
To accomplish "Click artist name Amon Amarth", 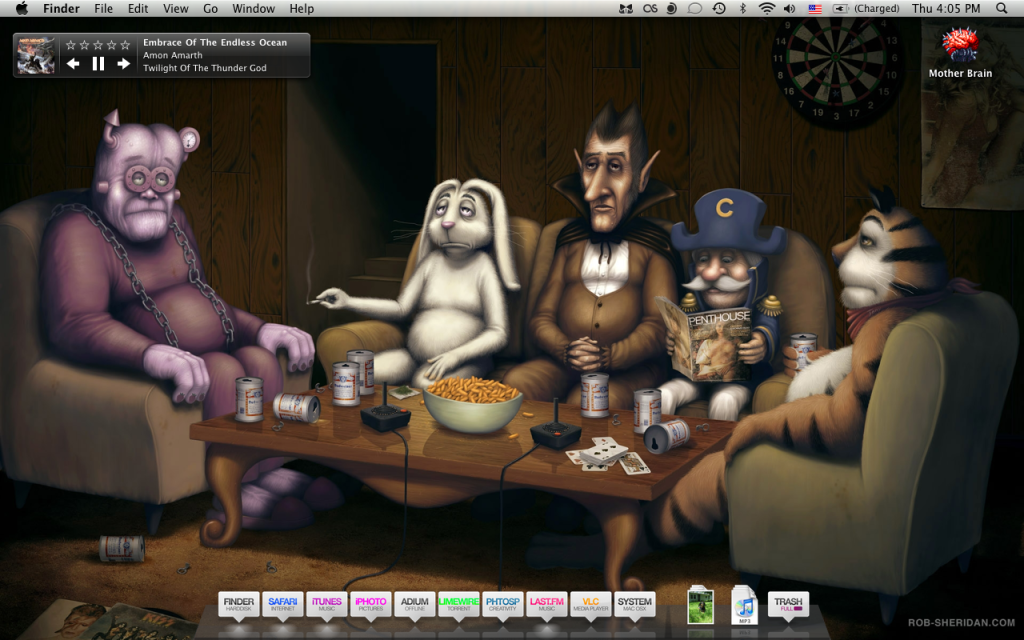I will [172, 56].
